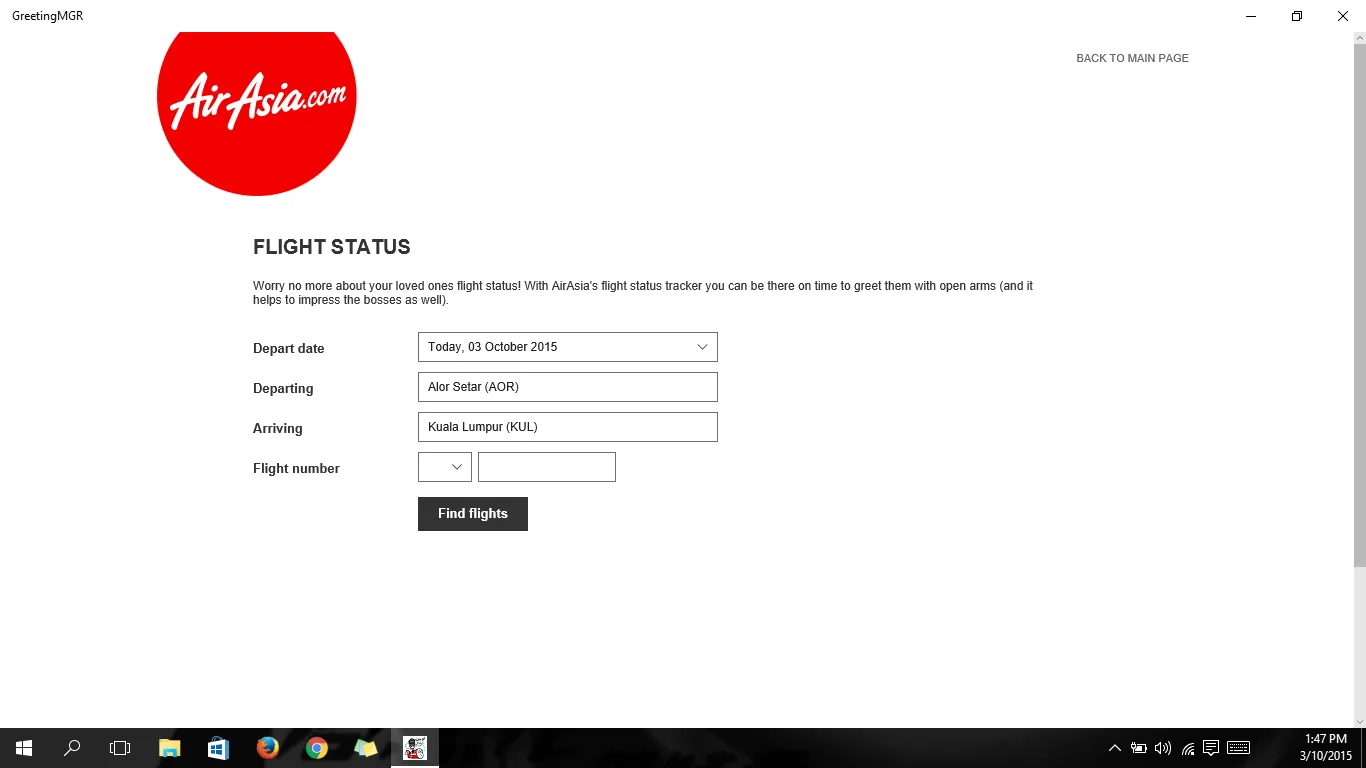This screenshot has height=768, width=1366.
Task: Click the flight number text box
Action: coord(547,467)
